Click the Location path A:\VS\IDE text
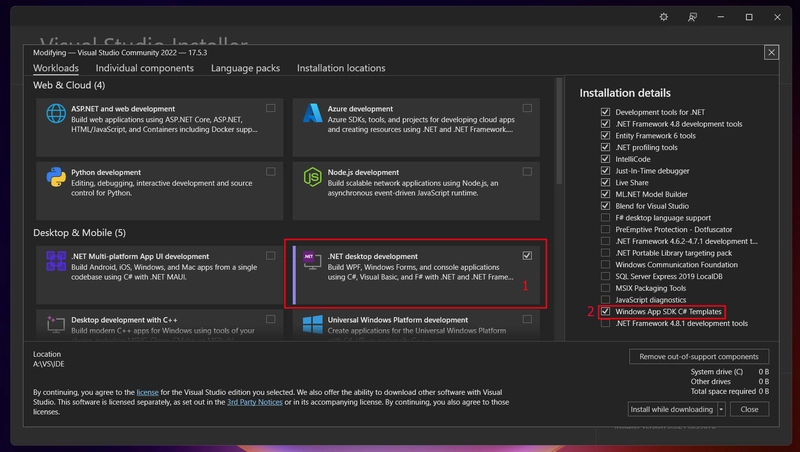The image size is (800, 452). pyautogui.click(x=48, y=364)
